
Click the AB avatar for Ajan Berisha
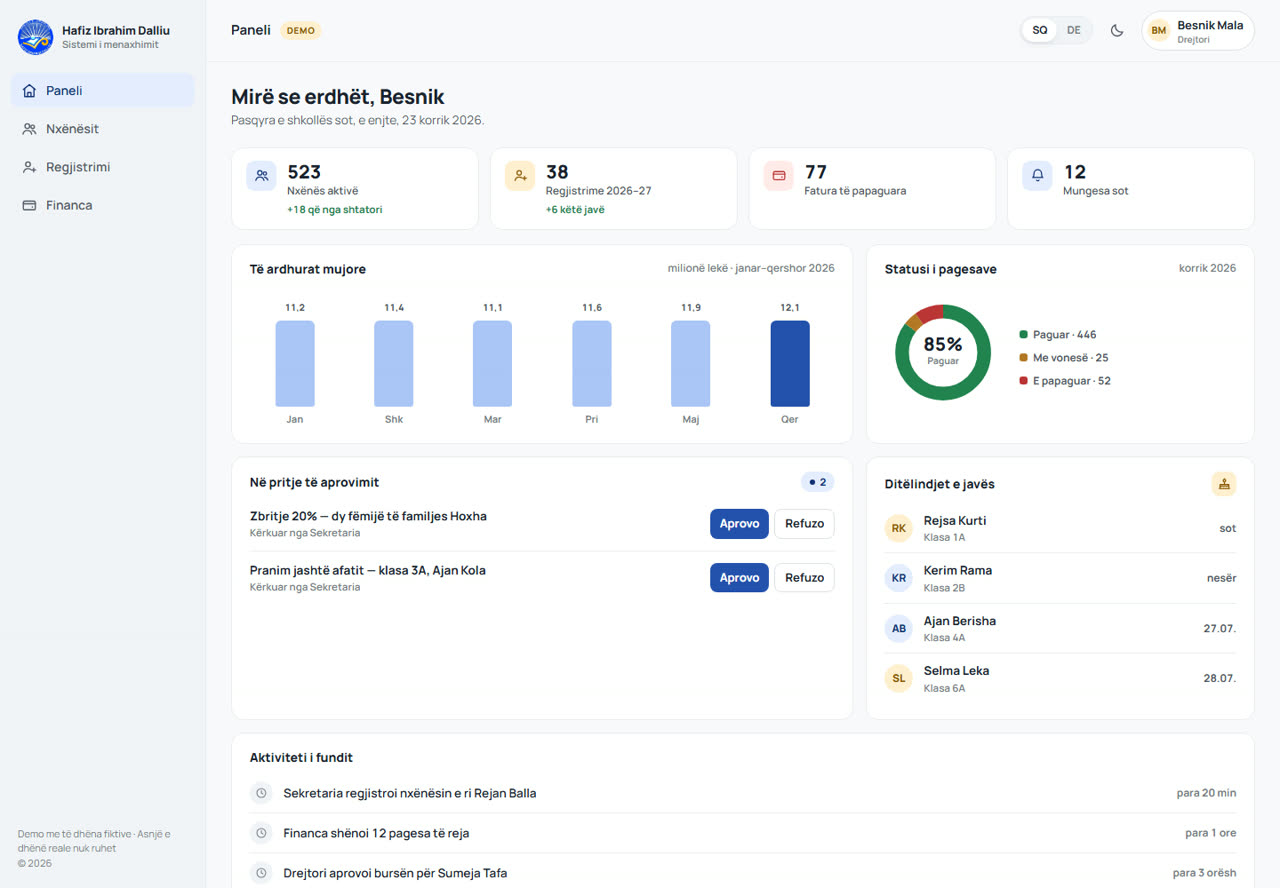[x=899, y=628]
